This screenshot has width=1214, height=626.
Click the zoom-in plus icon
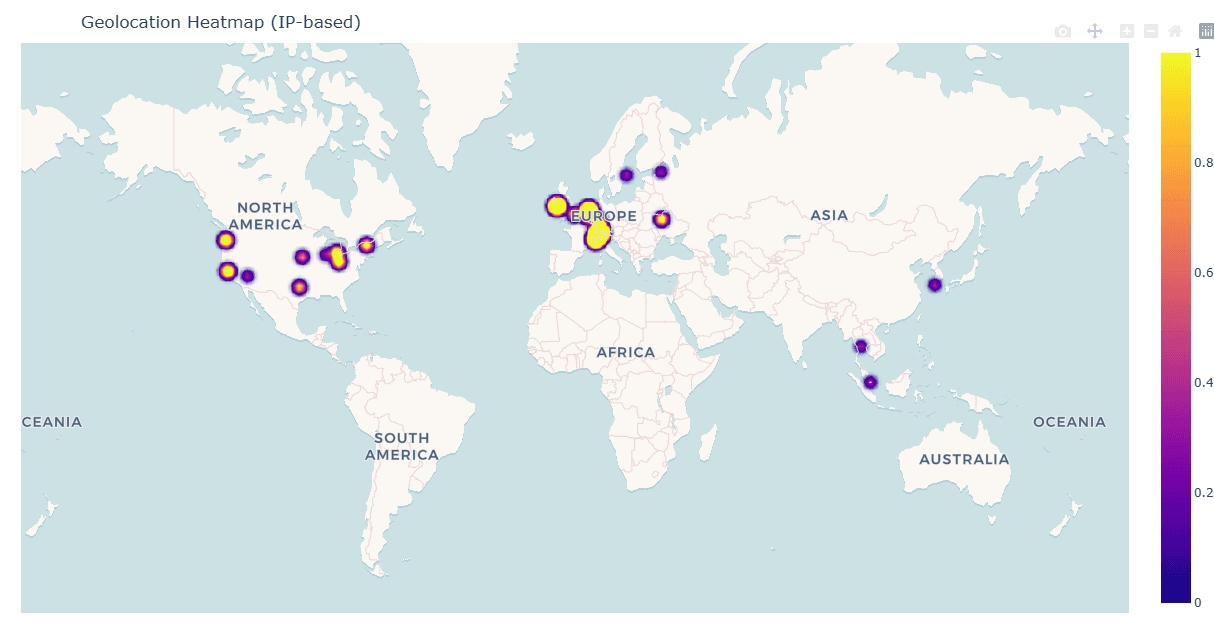click(x=1127, y=31)
